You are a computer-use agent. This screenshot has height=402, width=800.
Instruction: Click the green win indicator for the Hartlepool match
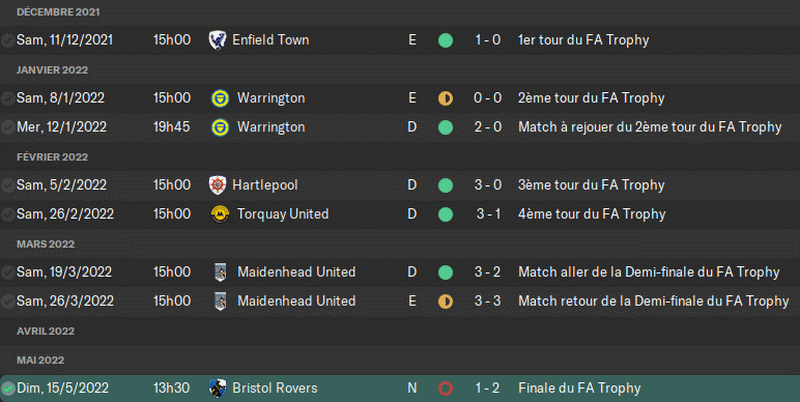(x=445, y=185)
